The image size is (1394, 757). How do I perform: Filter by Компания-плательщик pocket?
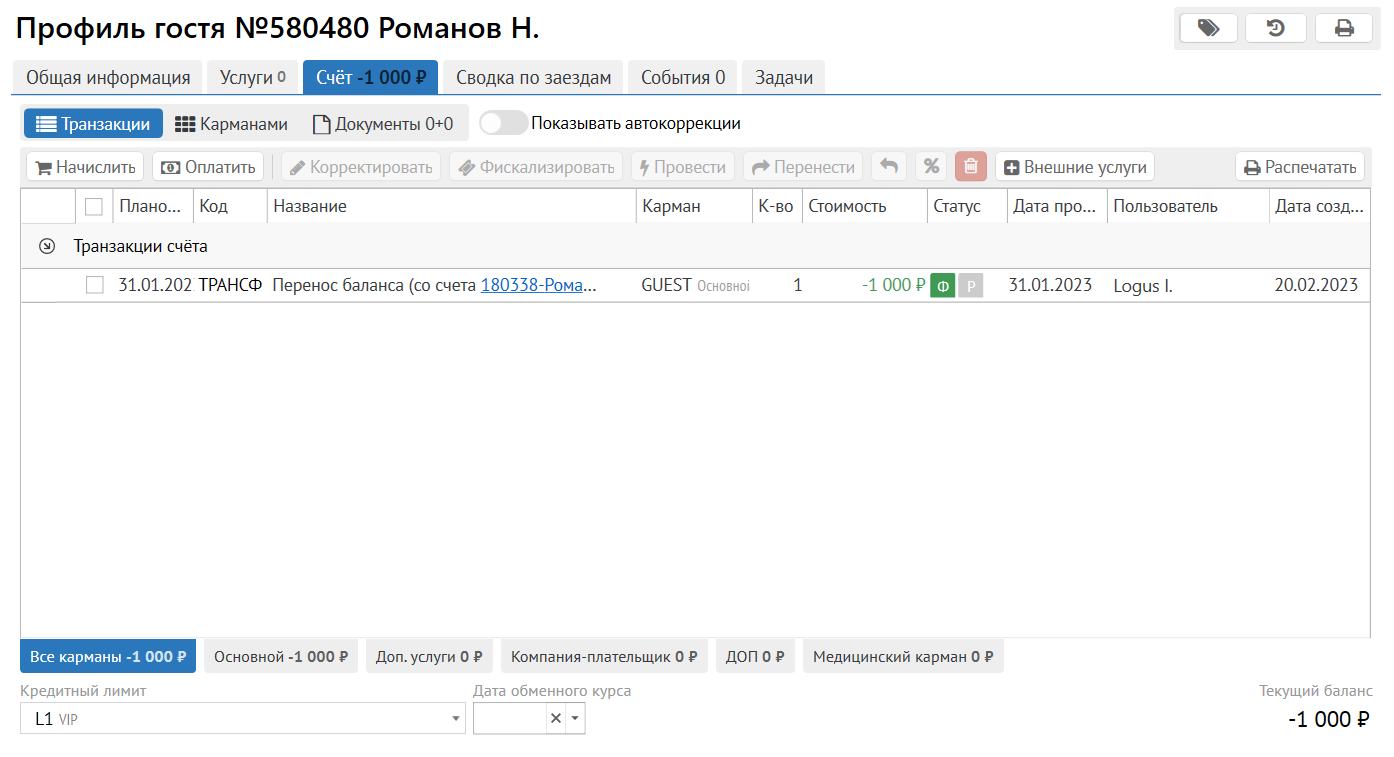604,657
